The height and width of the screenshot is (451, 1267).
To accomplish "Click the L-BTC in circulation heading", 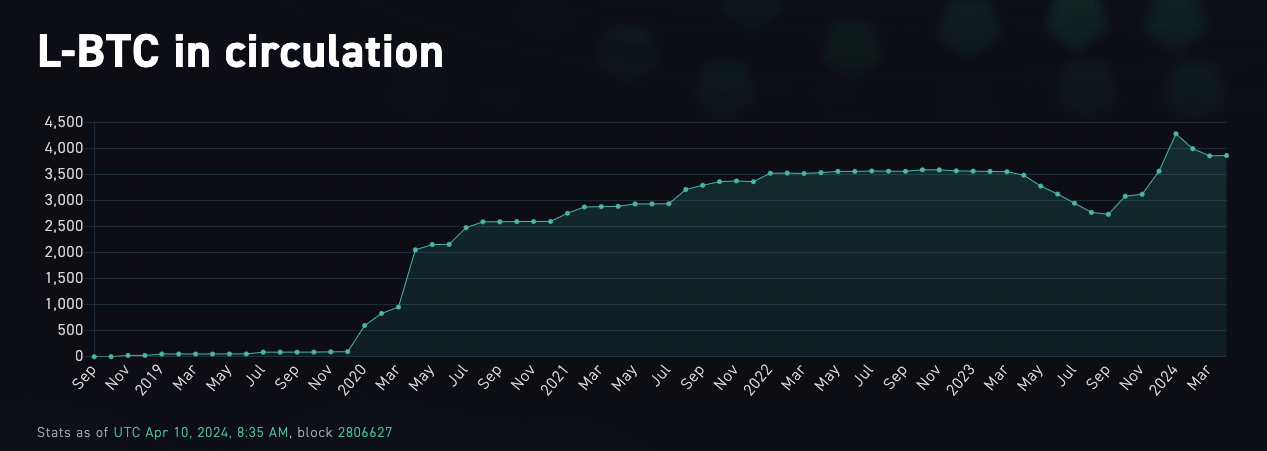I will pos(240,51).
